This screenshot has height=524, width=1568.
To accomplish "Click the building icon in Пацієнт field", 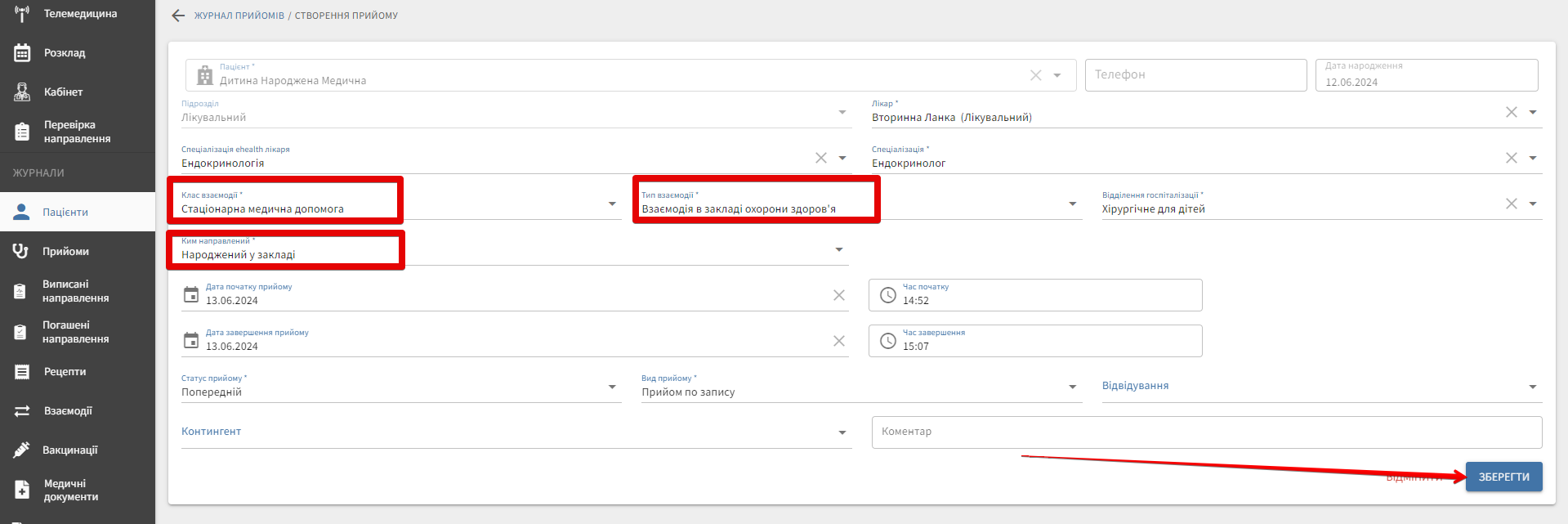I will (205, 76).
